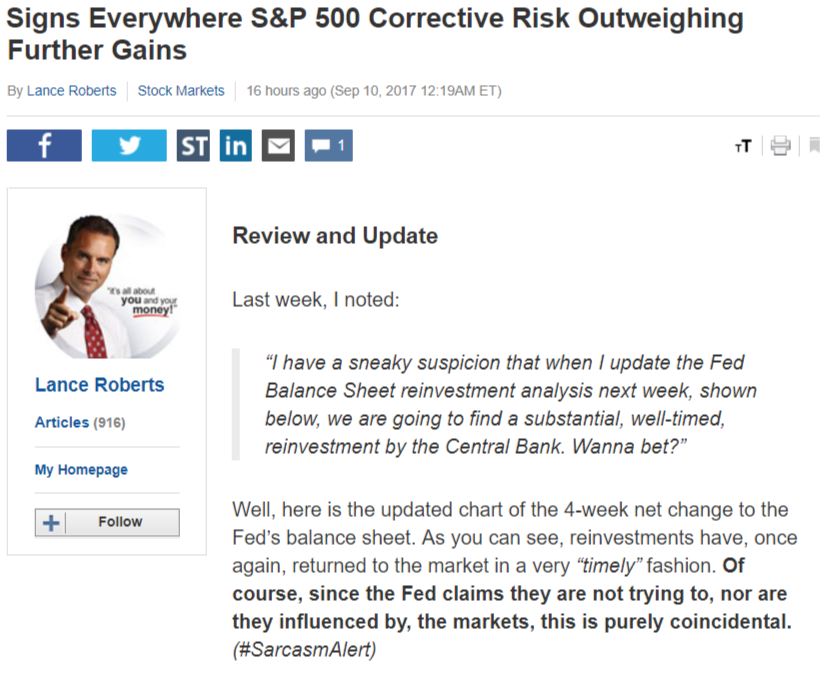Click the bookmark icon beside the printer
The width and height of the screenshot is (833, 685).
point(815,147)
